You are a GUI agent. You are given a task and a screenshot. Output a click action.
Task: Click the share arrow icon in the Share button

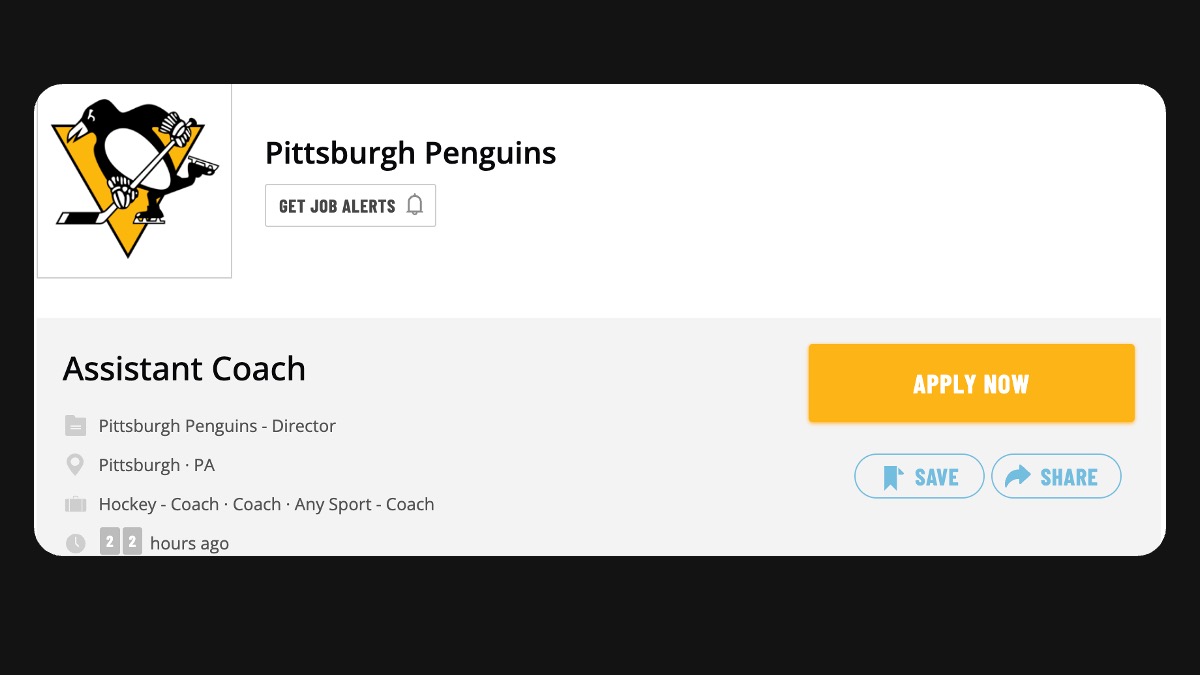pos(1018,476)
